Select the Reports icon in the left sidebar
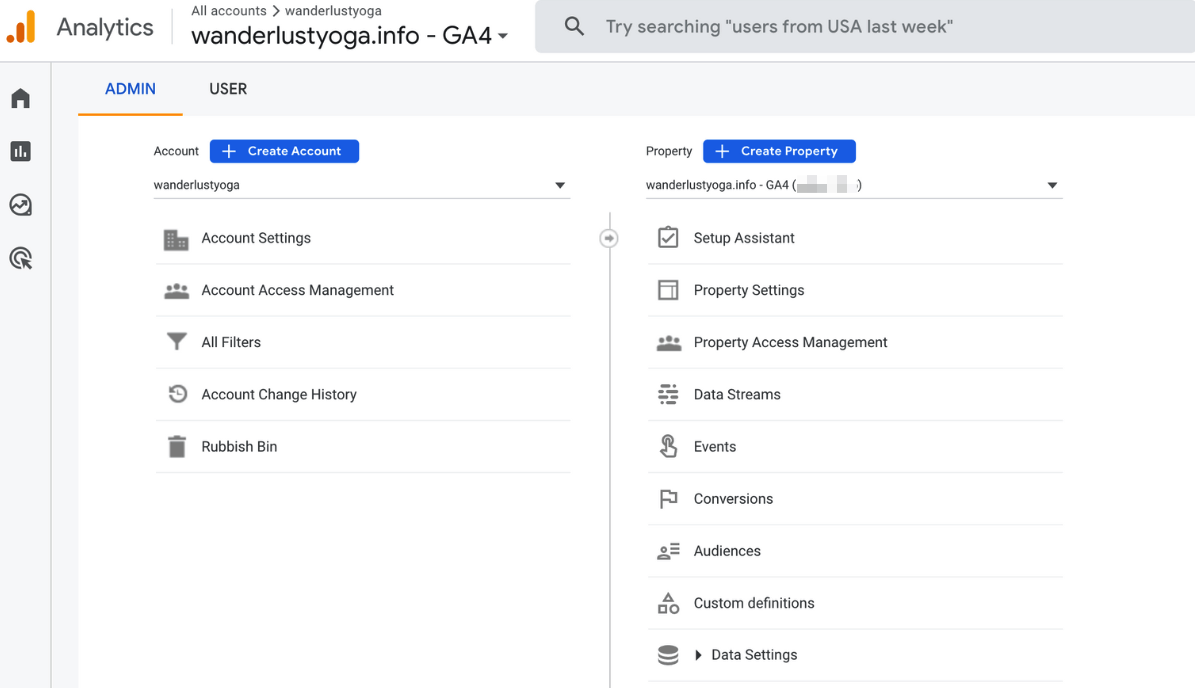The width and height of the screenshot is (1195, 688). coord(21,151)
